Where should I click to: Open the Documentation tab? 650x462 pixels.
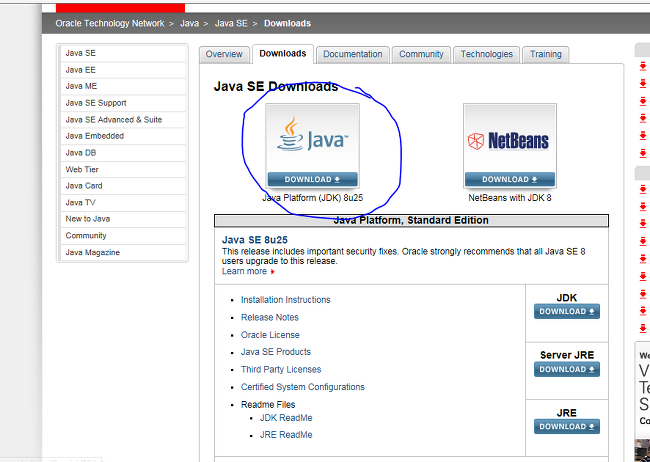[x=353, y=54]
